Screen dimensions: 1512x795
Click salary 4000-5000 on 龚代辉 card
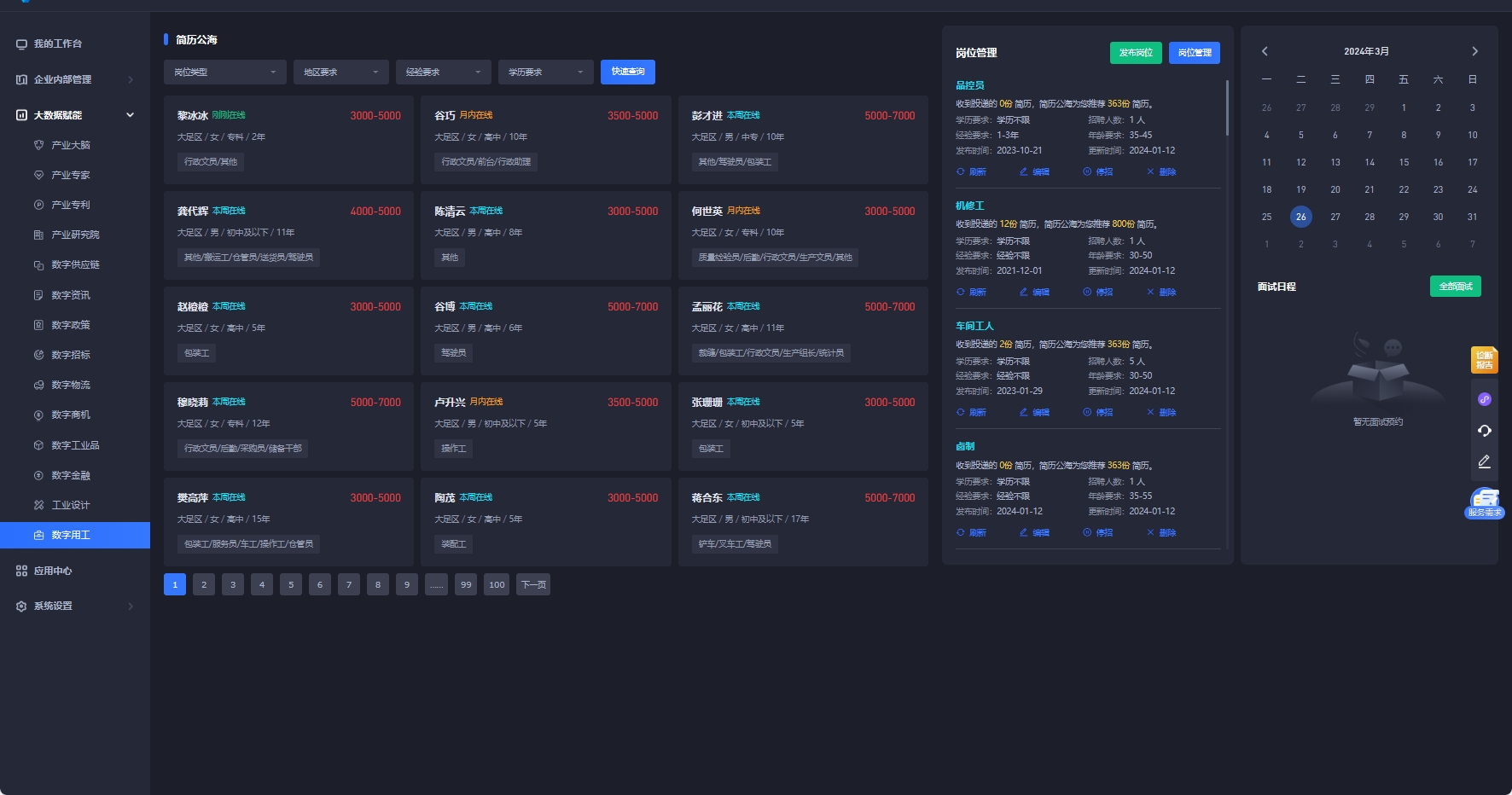coord(375,212)
